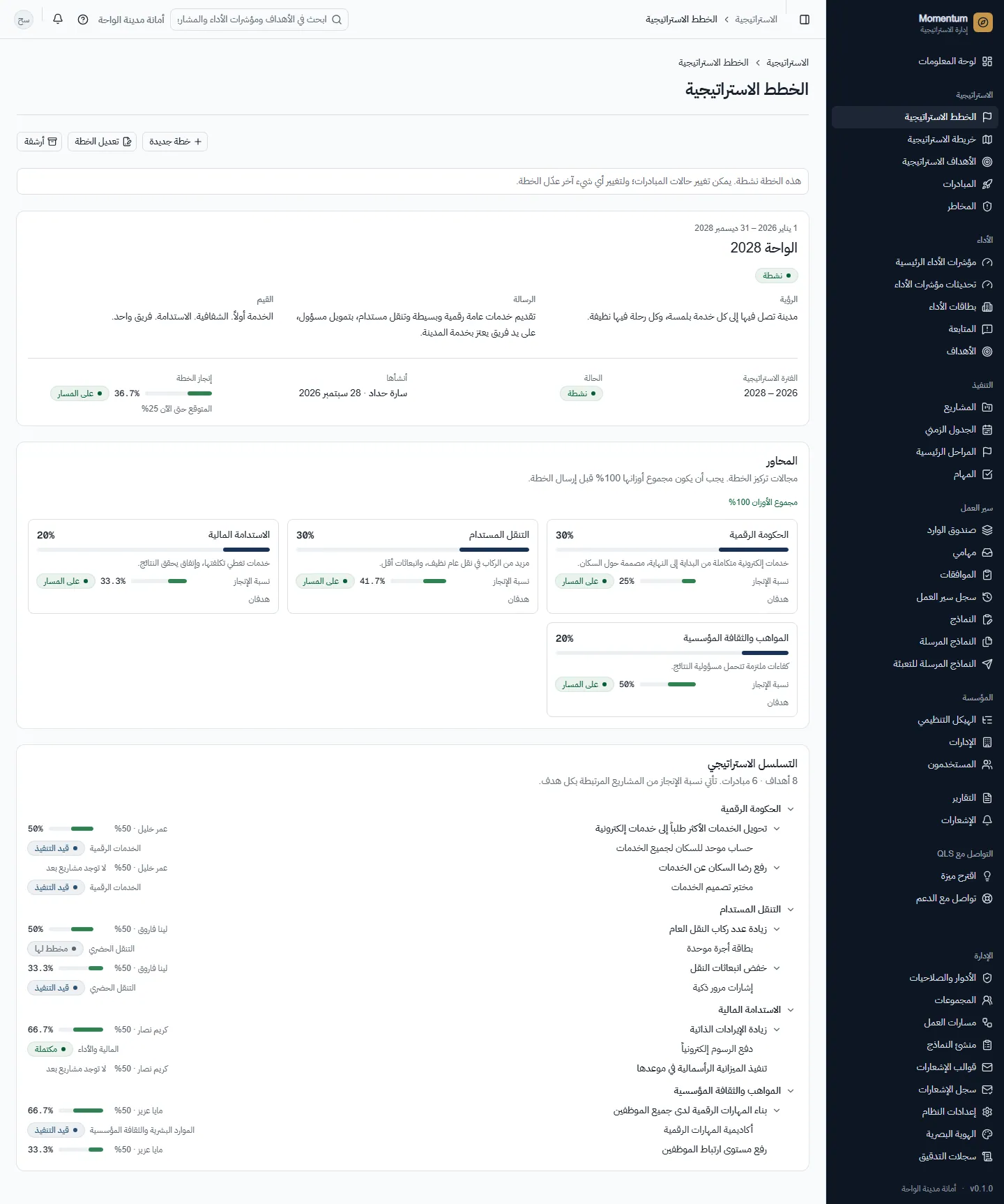Open المشاريع in the sidebar
Screen dimensions: 1004x1204
915,407
